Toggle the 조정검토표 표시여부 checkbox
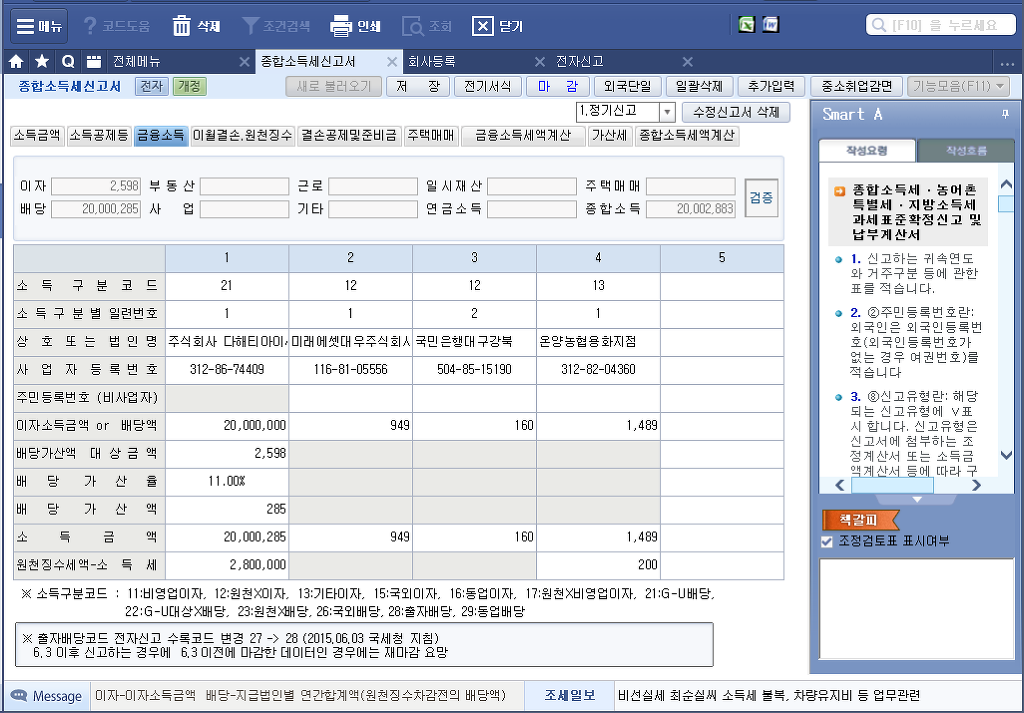Image resolution: width=1024 pixels, height=713 pixels. tap(826, 541)
